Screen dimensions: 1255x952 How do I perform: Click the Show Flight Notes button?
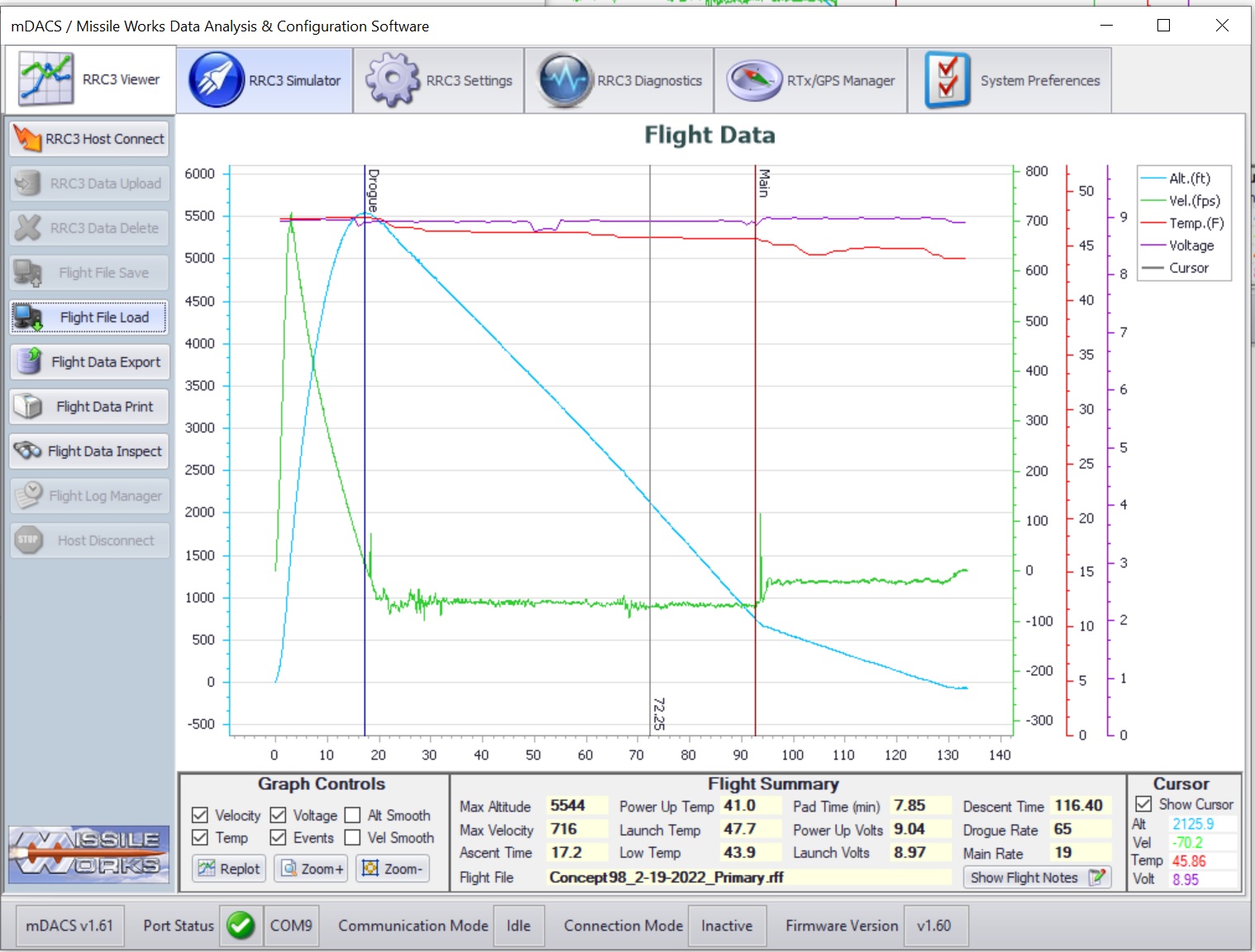(1037, 878)
